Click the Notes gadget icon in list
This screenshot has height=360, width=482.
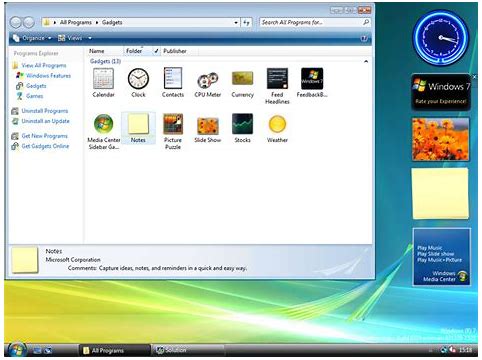(x=138, y=124)
